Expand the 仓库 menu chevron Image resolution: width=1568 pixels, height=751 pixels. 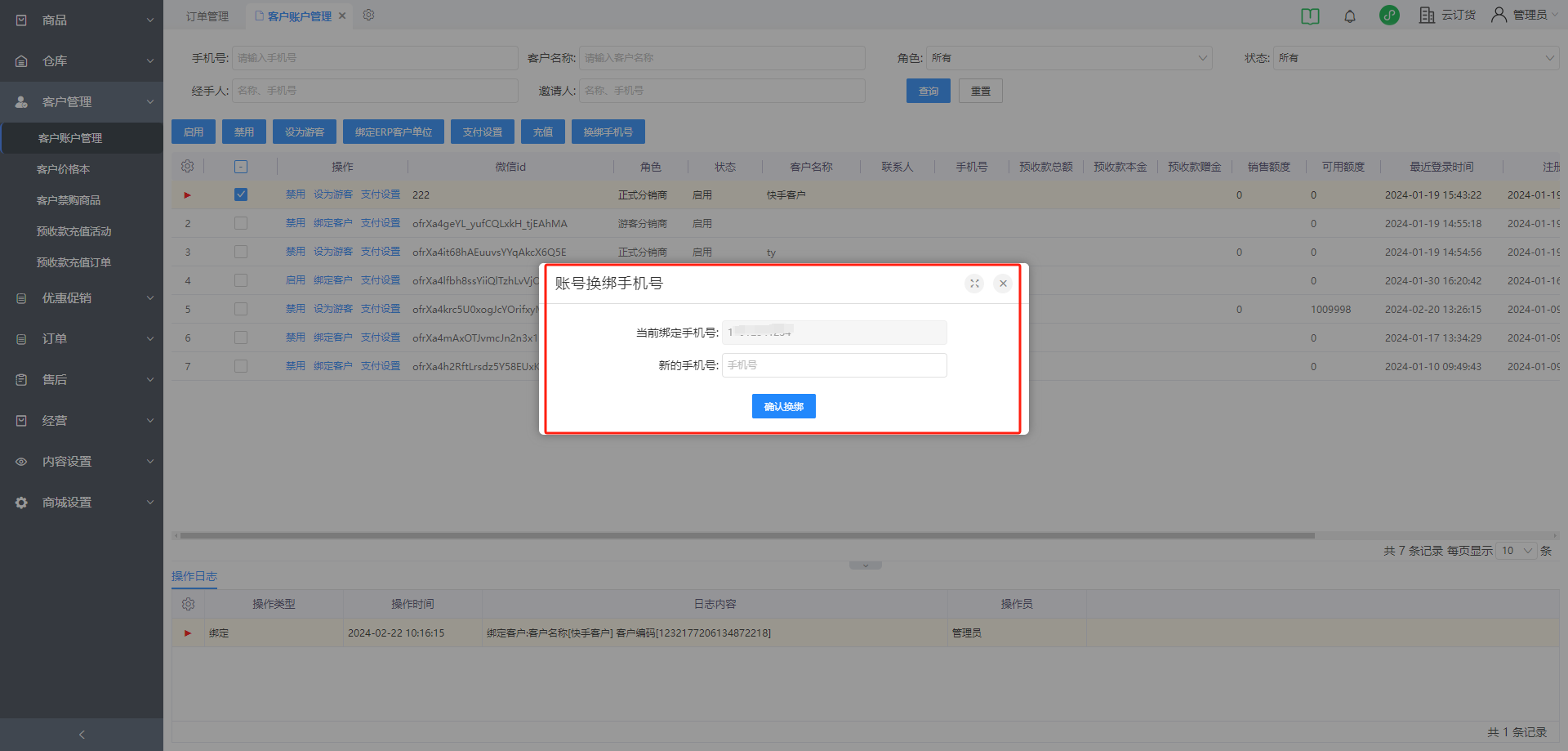150,60
